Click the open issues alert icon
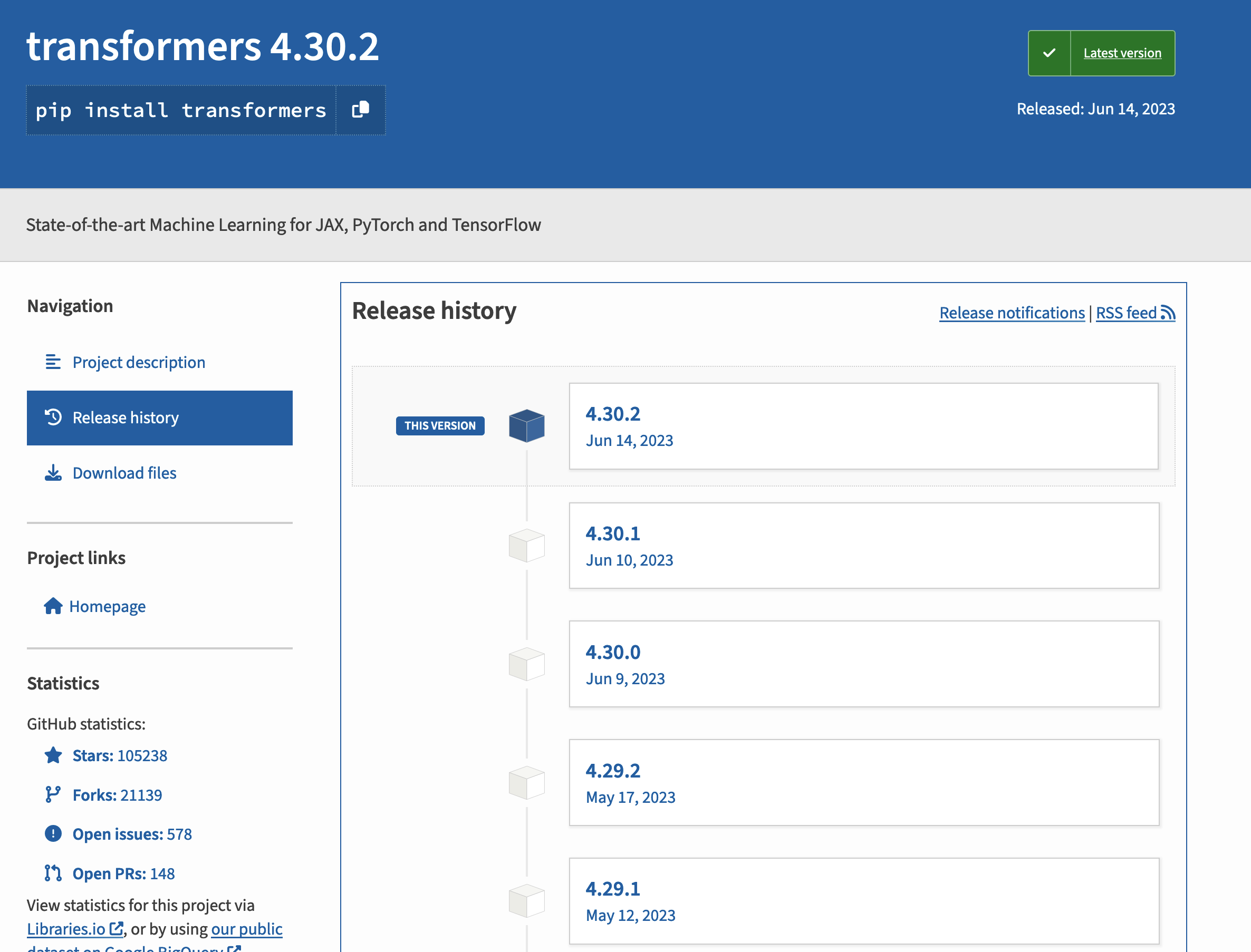This screenshot has width=1251, height=952. (x=53, y=833)
